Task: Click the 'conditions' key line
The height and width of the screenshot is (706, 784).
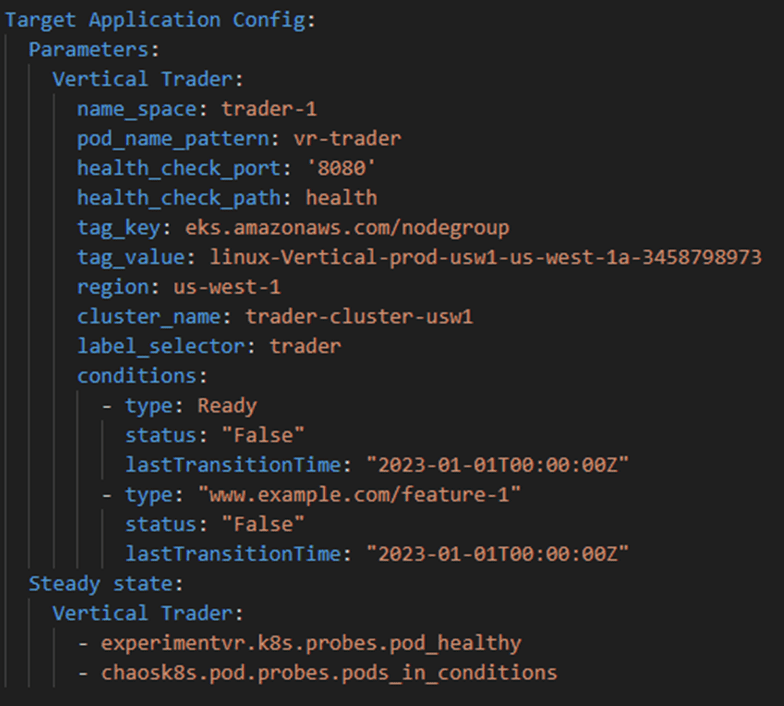Action: pyautogui.click(x=137, y=376)
